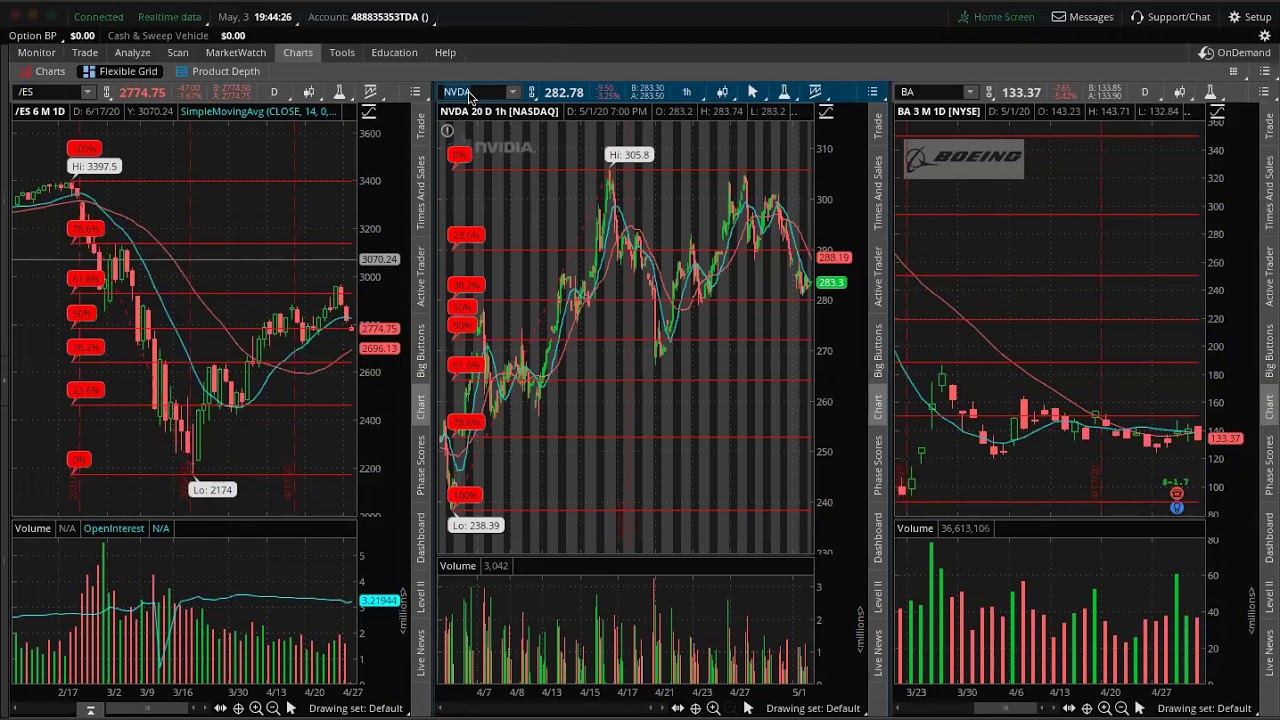Click crosshair icon under BA chart
Screen dimensions: 1280x720
pyautogui.click(x=1087, y=708)
